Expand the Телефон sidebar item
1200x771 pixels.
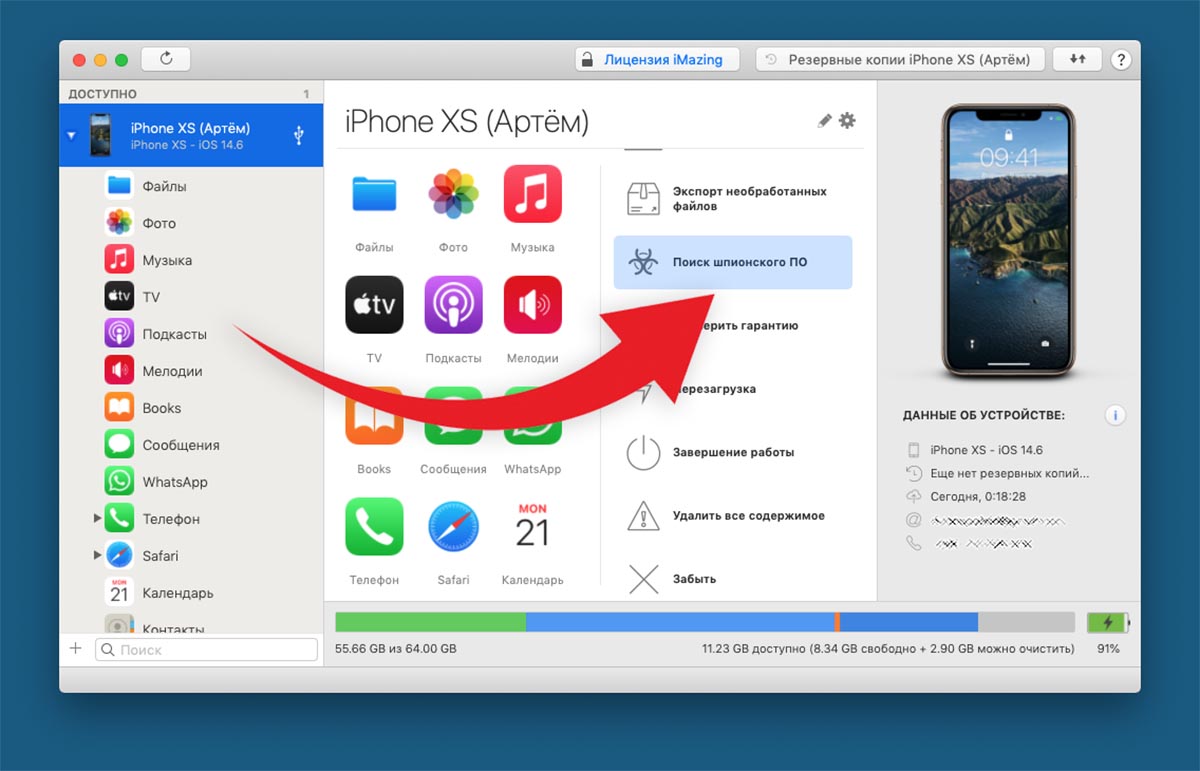click(97, 519)
